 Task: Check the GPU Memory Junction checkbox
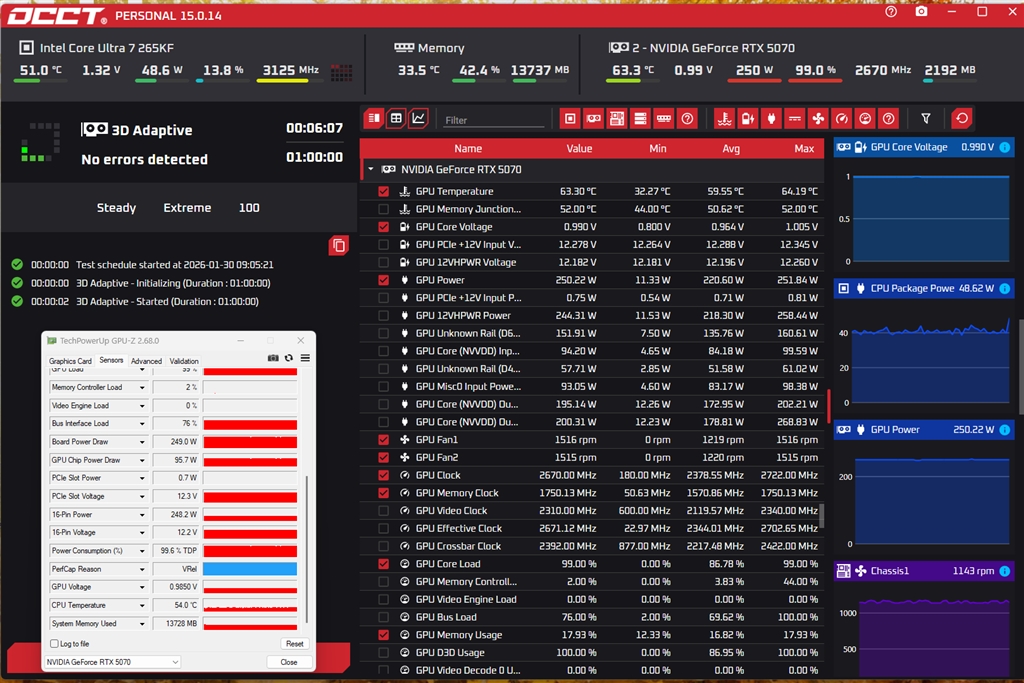383,209
